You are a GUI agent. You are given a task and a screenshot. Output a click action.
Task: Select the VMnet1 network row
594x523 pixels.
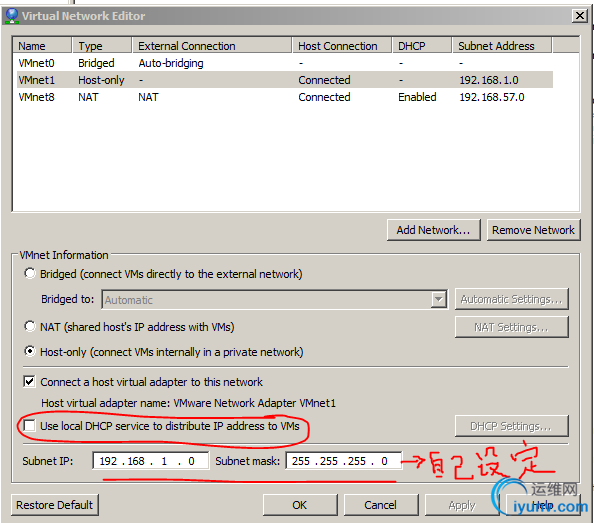pyautogui.click(x=285, y=80)
